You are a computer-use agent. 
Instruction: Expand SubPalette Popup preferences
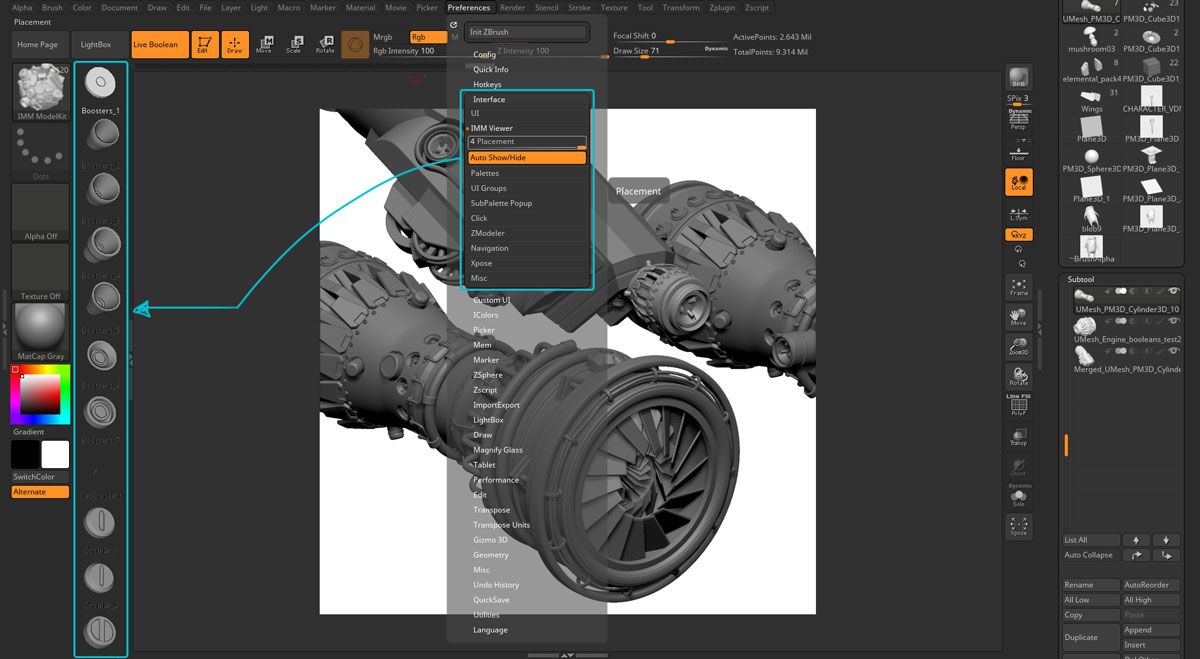click(501, 203)
